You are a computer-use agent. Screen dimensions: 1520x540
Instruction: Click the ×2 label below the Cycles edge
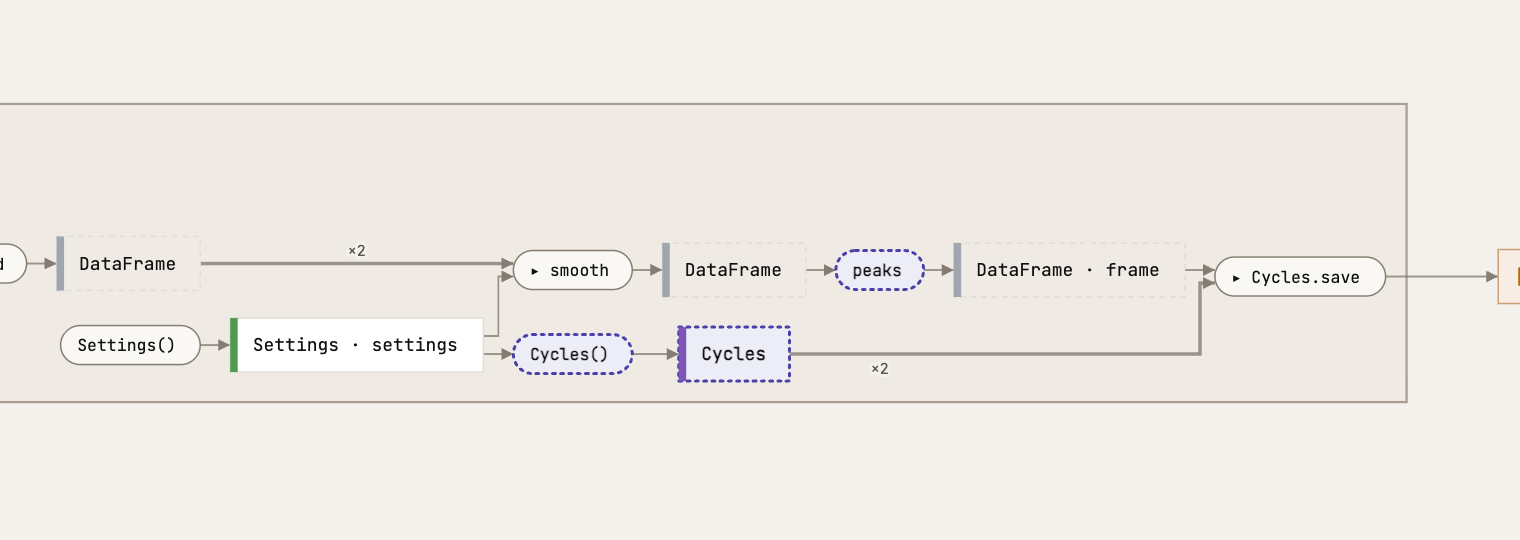(x=880, y=369)
